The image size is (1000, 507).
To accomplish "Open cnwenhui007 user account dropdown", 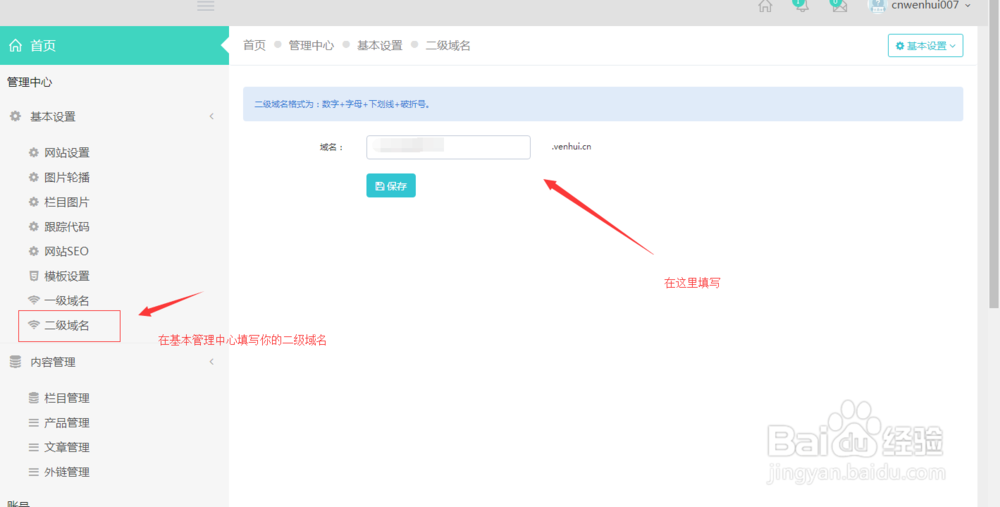I will pyautogui.click(x=920, y=6).
